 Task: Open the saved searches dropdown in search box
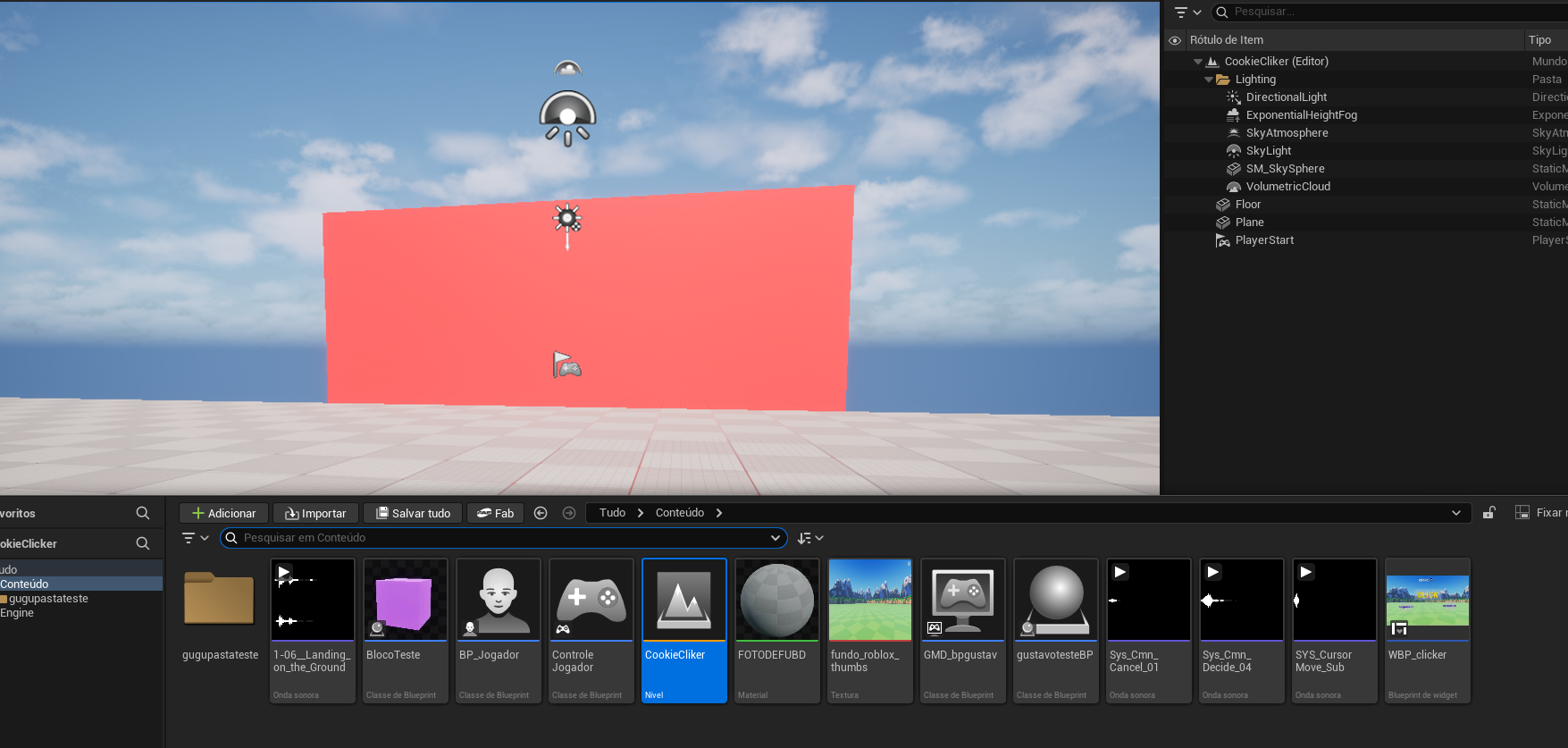point(775,538)
